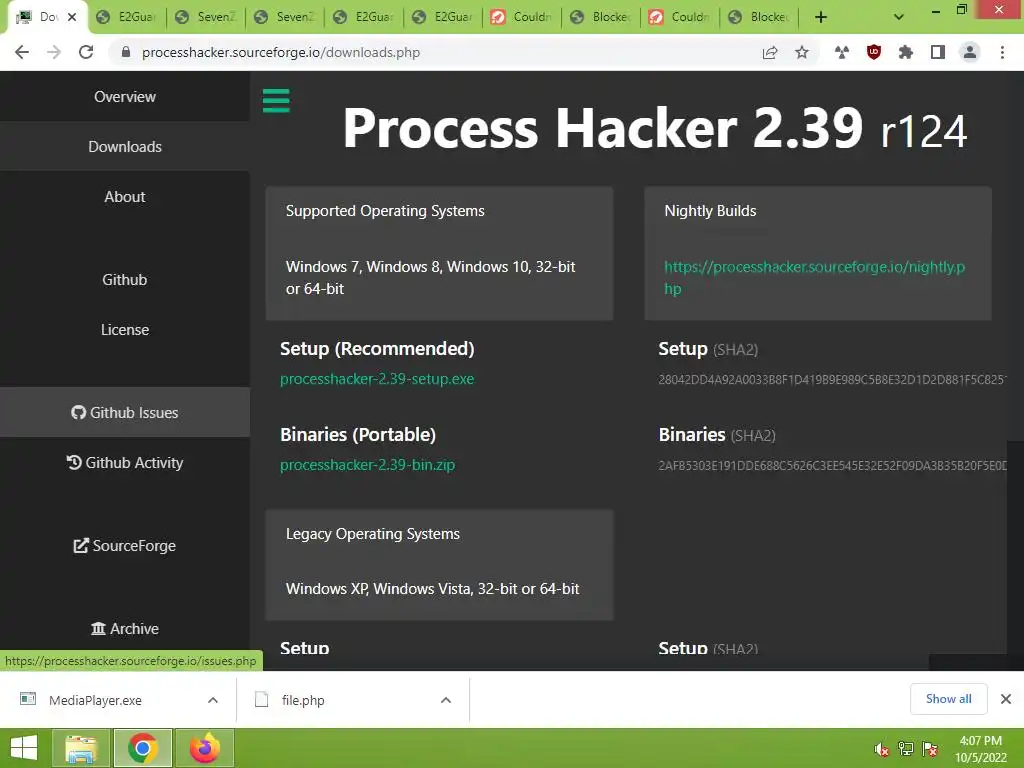Viewport: 1024px width, 768px height.
Task: Bookmark this page with star icon
Action: pyautogui.click(x=802, y=52)
